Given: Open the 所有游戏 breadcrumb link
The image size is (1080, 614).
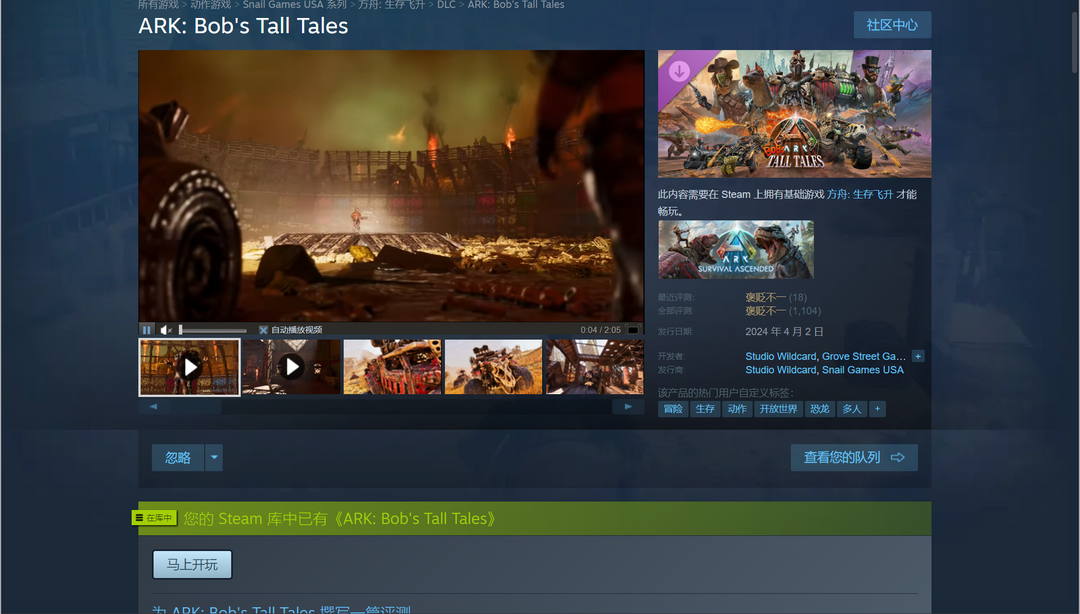Looking at the screenshot, I should click(158, 5).
